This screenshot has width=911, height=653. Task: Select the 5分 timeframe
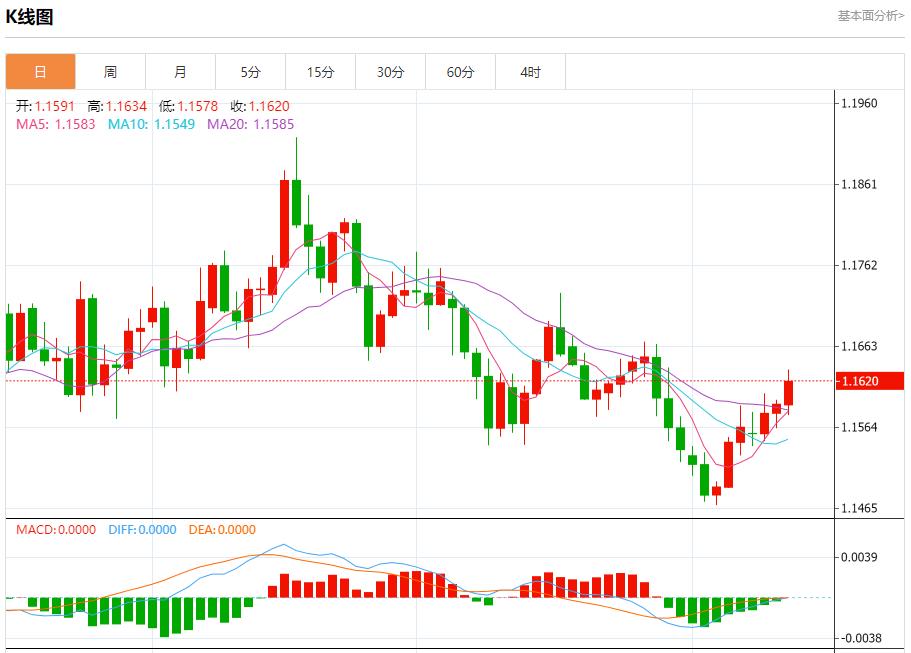pyautogui.click(x=251, y=71)
